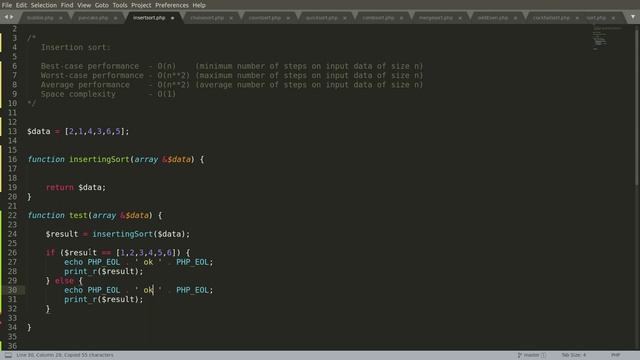640x360 pixels.
Task: Switch to the quicksort.php tab
Action: pos(322,18)
